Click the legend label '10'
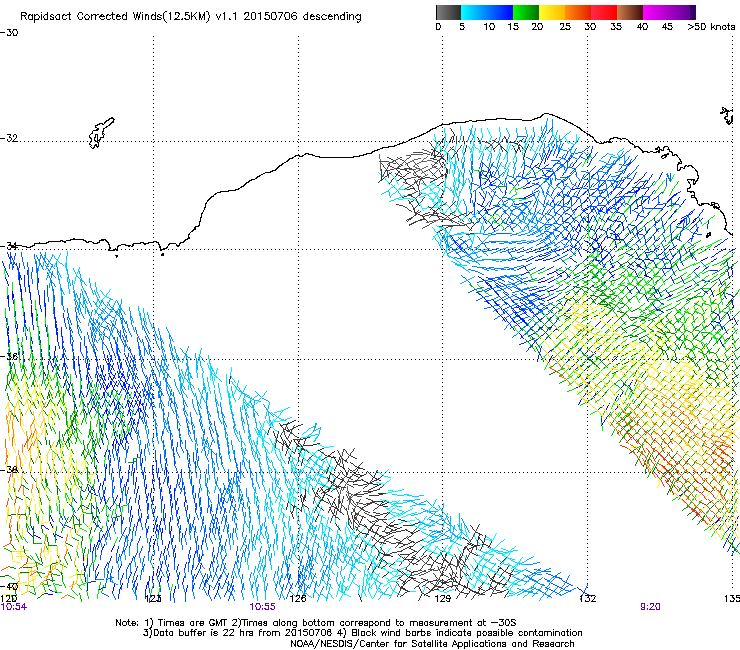 click(489, 27)
